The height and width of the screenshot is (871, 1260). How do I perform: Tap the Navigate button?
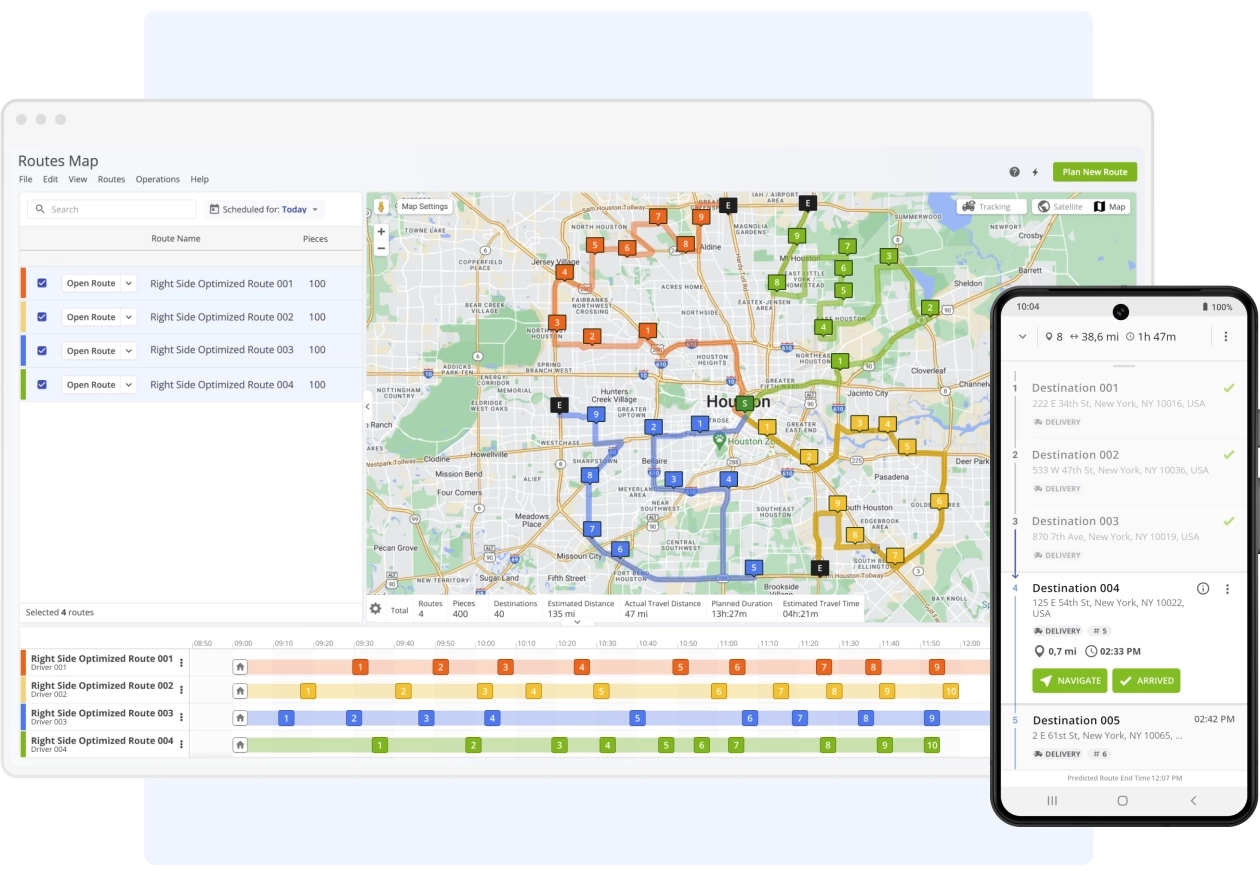1070,681
